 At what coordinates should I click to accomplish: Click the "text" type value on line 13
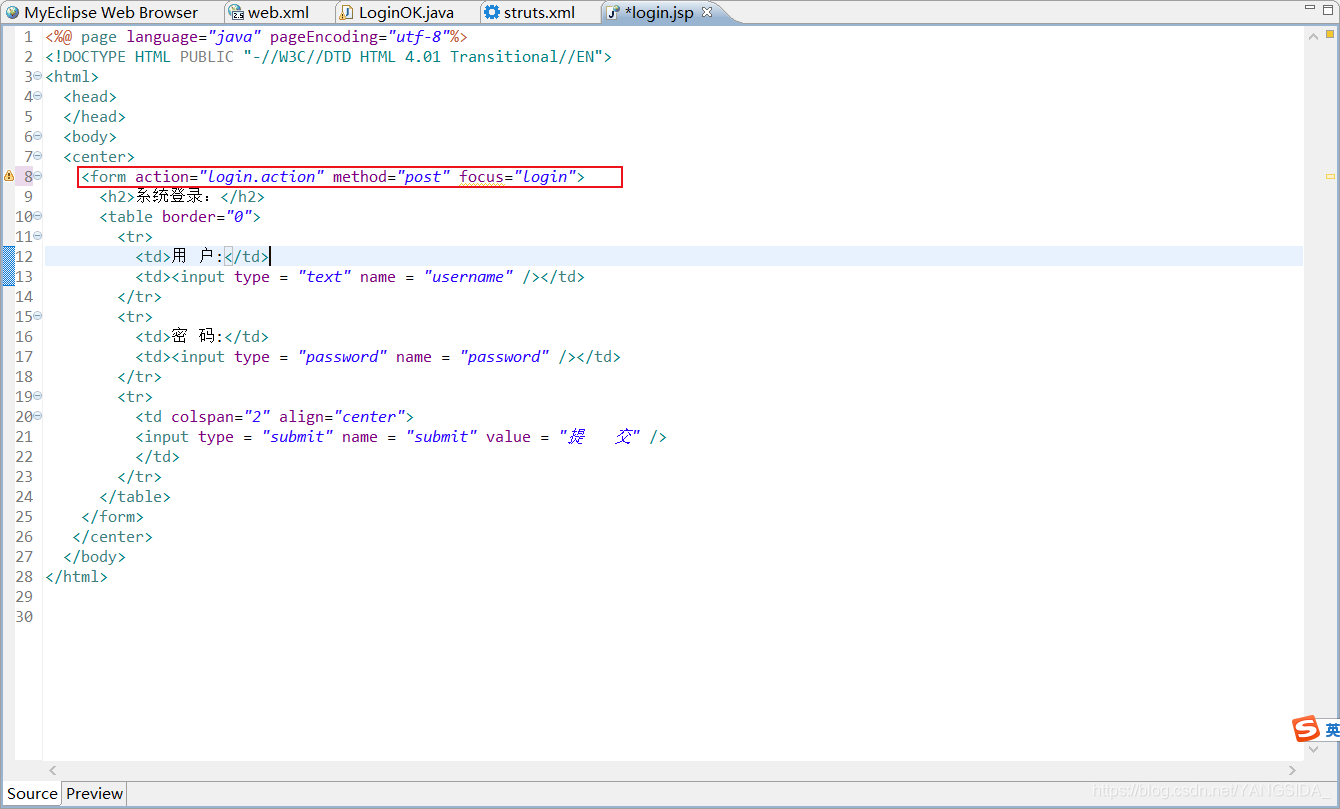(x=324, y=277)
